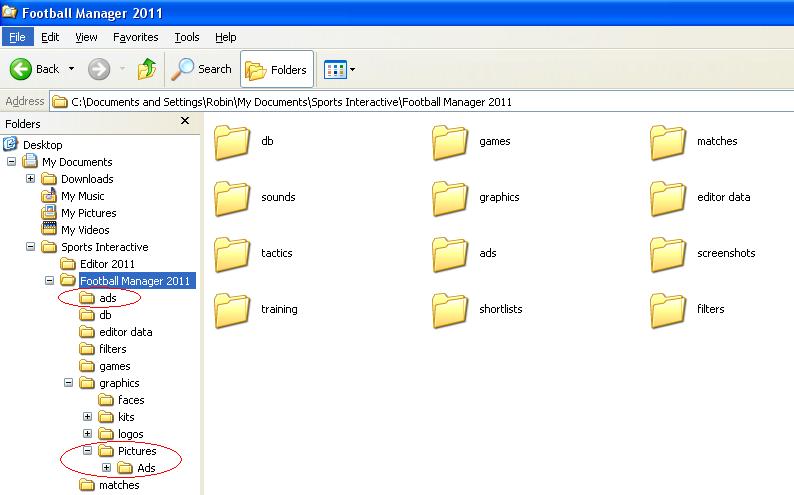Select the editor data folder icon in main pane
This screenshot has width=794, height=495.
(668, 198)
